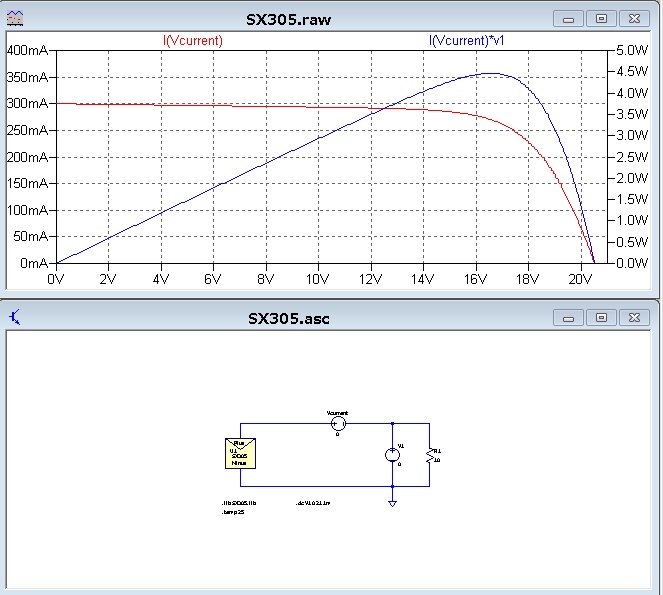The height and width of the screenshot is (595, 663).
Task: Select the V1 voltage source symbol
Action: tap(392, 455)
